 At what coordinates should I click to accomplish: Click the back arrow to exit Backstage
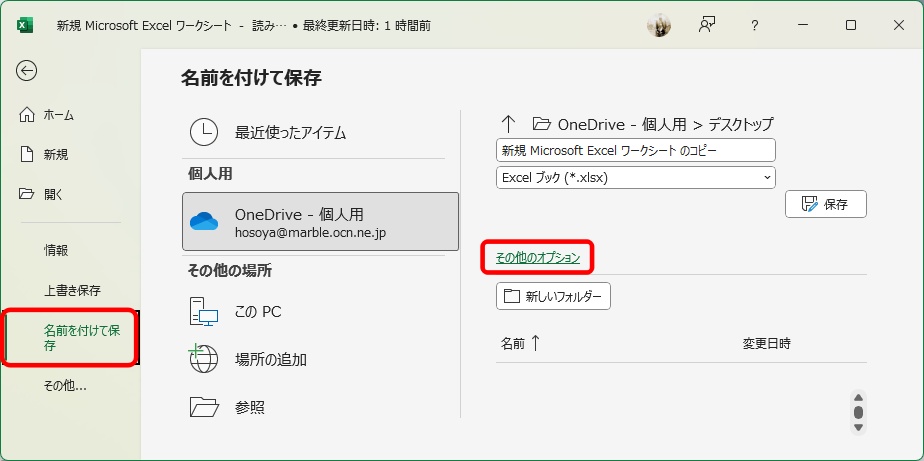click(x=27, y=70)
